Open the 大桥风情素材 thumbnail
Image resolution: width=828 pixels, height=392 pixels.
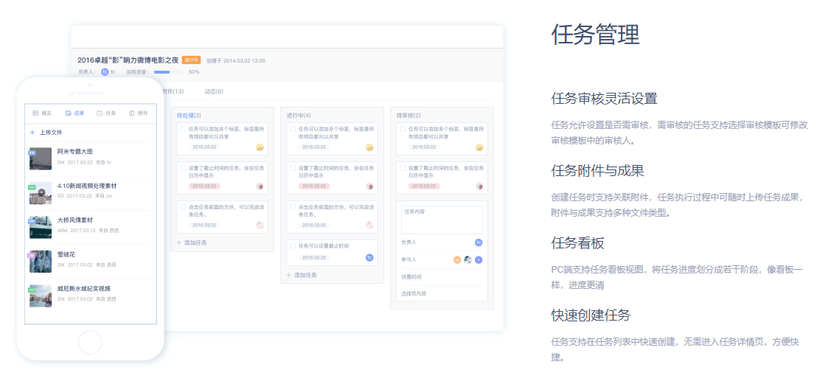click(x=40, y=227)
